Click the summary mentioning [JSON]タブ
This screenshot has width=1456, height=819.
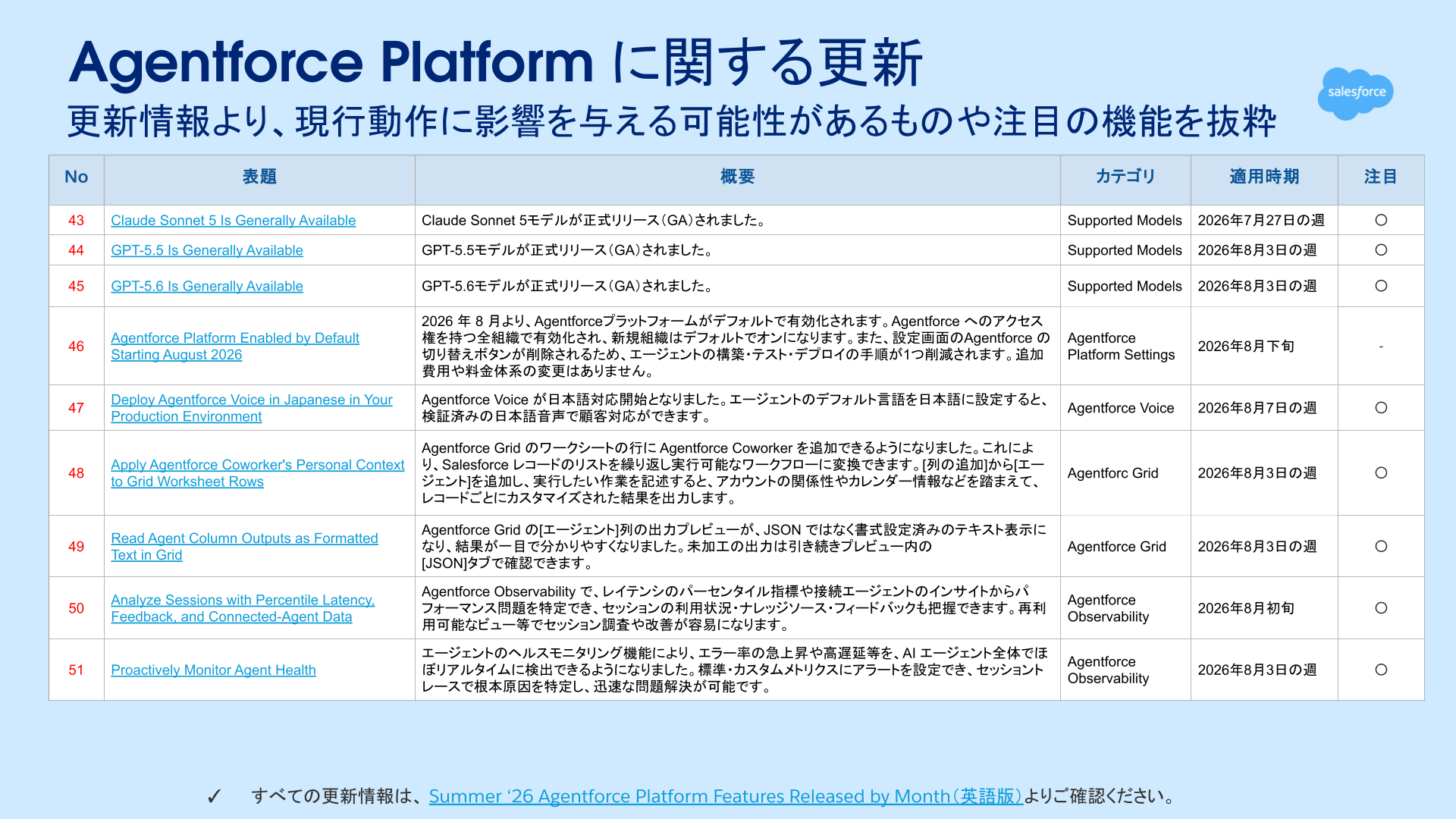coord(734,546)
